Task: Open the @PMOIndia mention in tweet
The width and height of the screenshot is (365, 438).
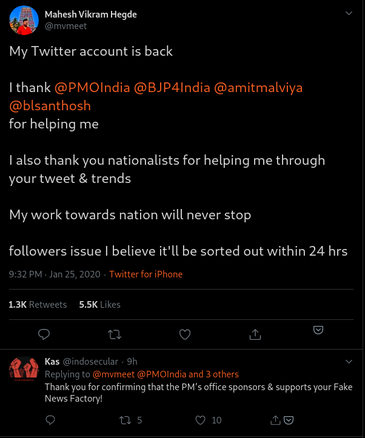Action: tap(92, 88)
